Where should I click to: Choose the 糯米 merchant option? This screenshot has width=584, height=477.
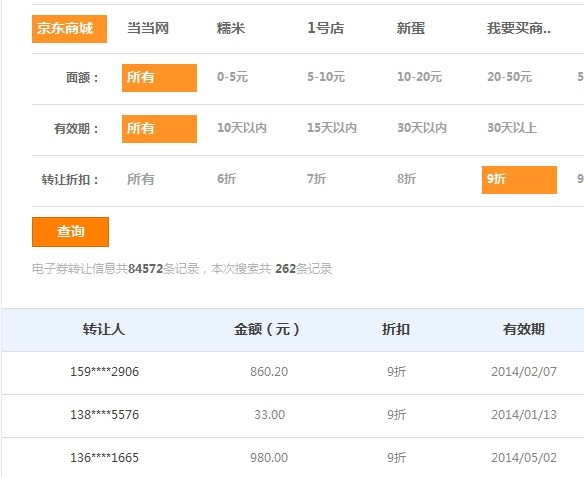tap(231, 28)
